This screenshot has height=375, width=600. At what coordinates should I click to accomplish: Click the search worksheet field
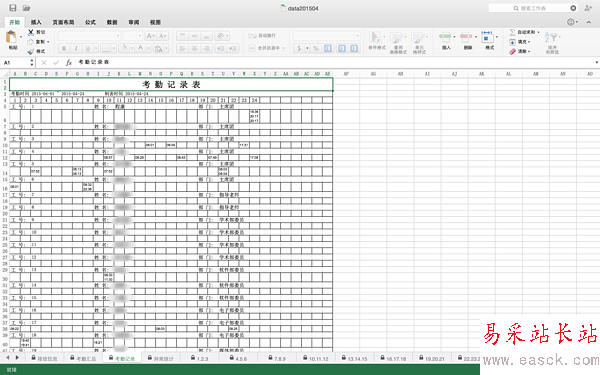tap(533, 8)
